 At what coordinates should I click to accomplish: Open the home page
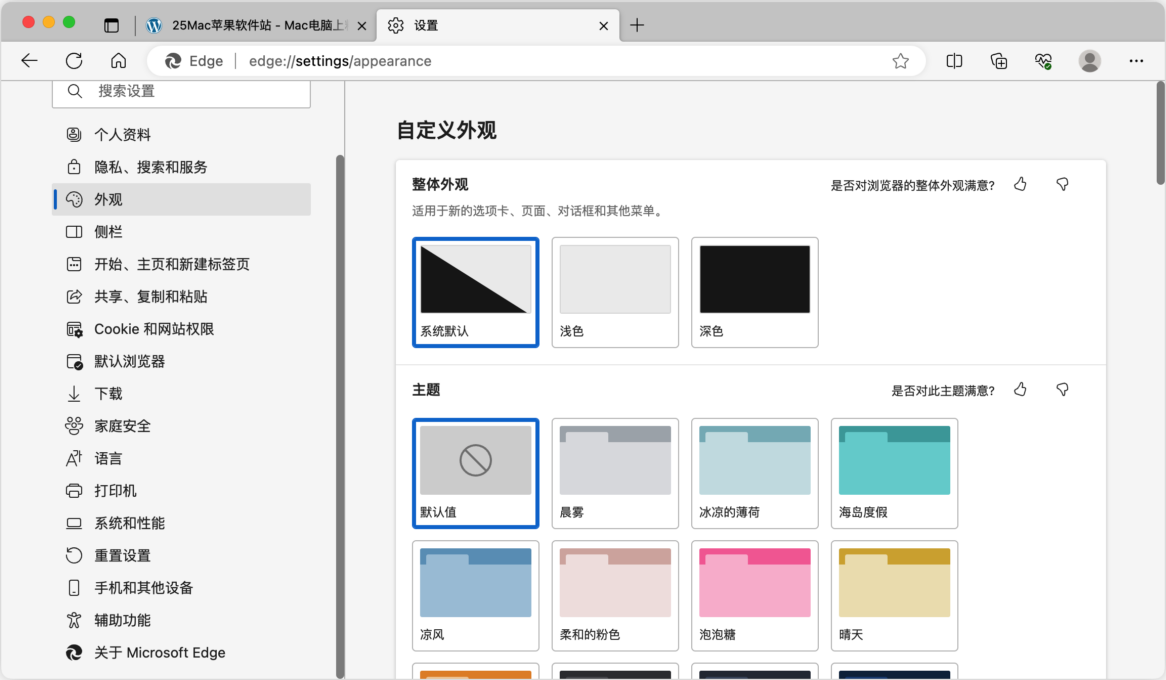pyautogui.click(x=118, y=61)
